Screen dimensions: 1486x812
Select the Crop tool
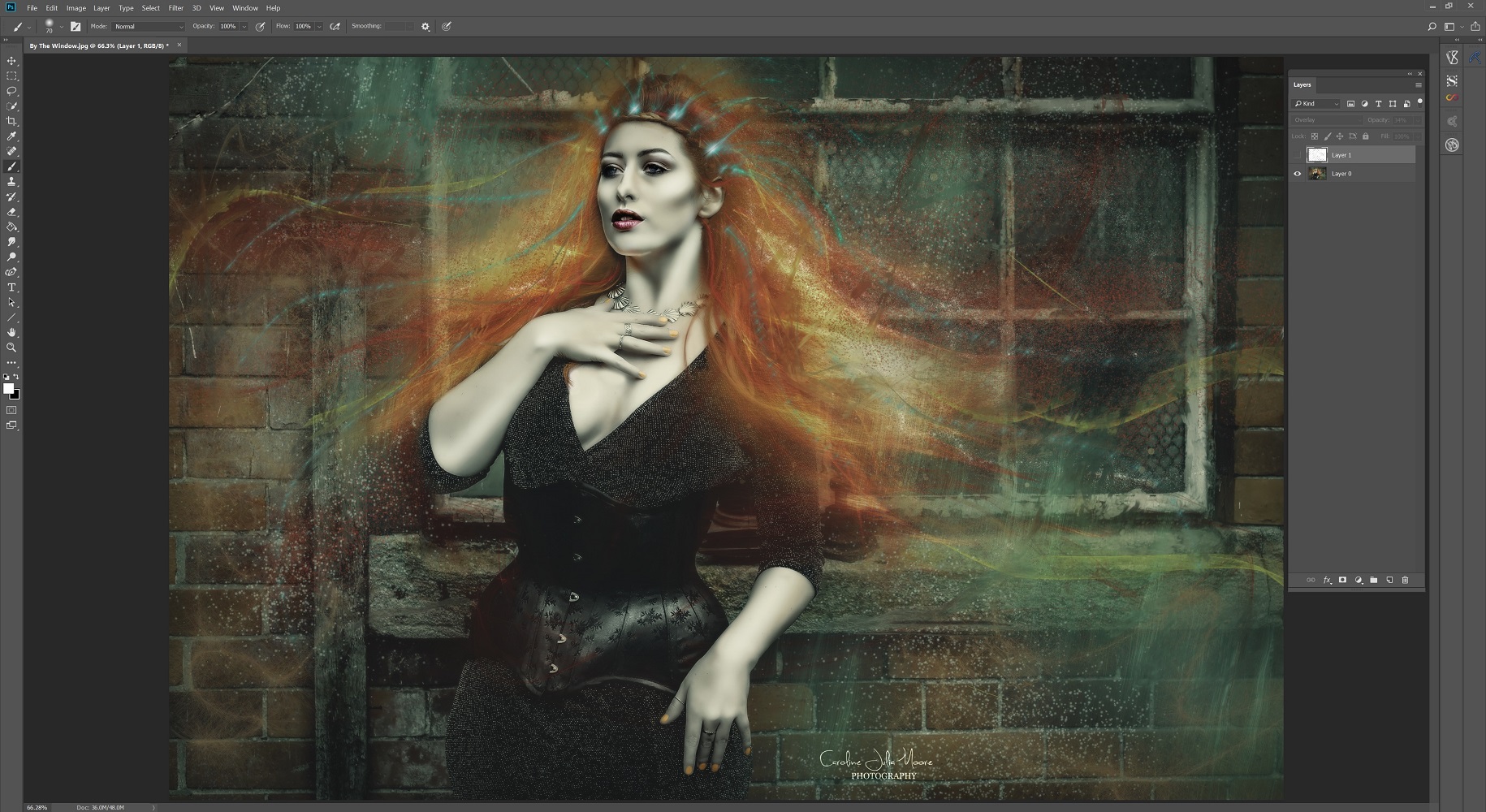(11, 121)
